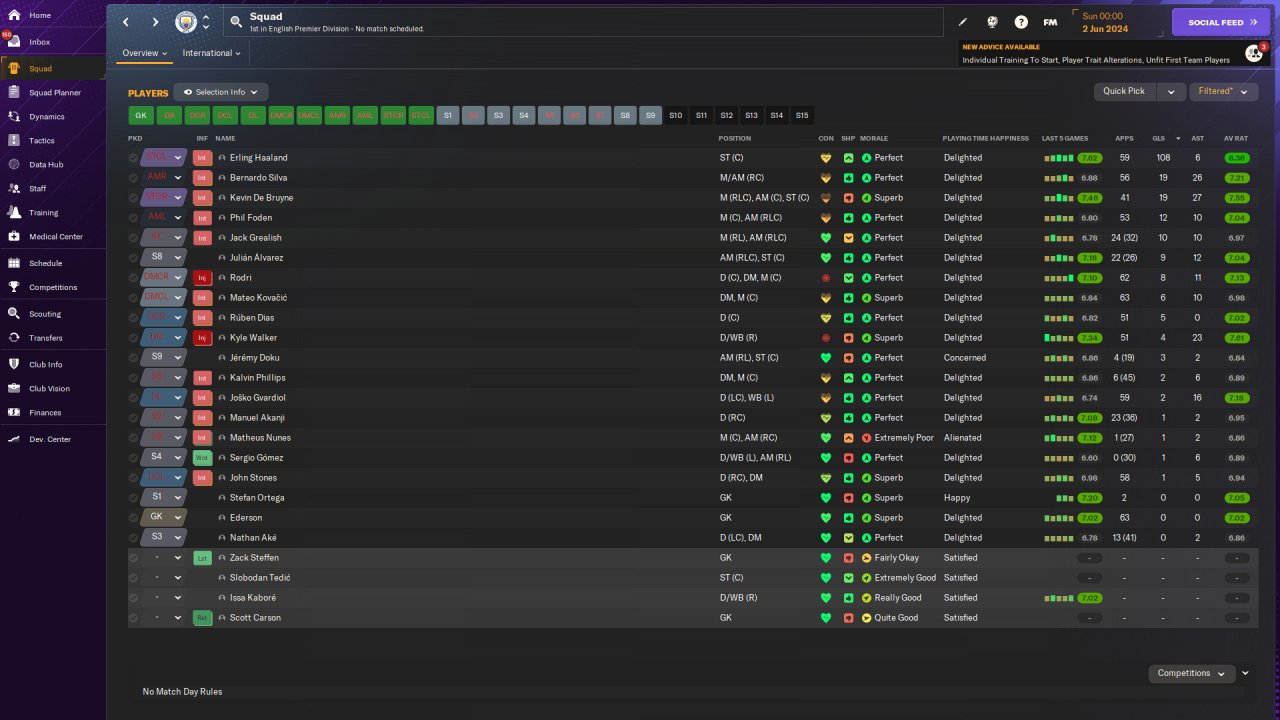Screen dimensions: 1280x720
Task: Open position dropdown for Julián Álvarez
Action: click(178, 258)
